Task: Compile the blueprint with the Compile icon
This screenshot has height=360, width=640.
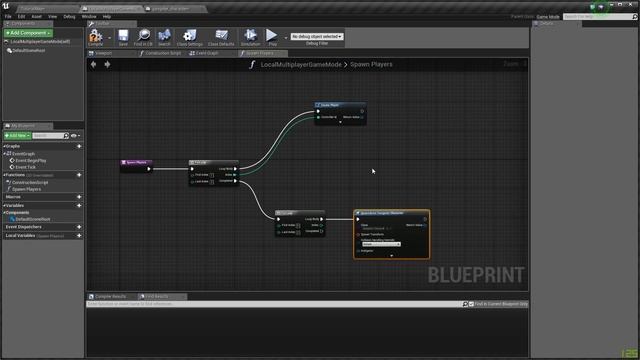Action: pyautogui.click(x=96, y=37)
